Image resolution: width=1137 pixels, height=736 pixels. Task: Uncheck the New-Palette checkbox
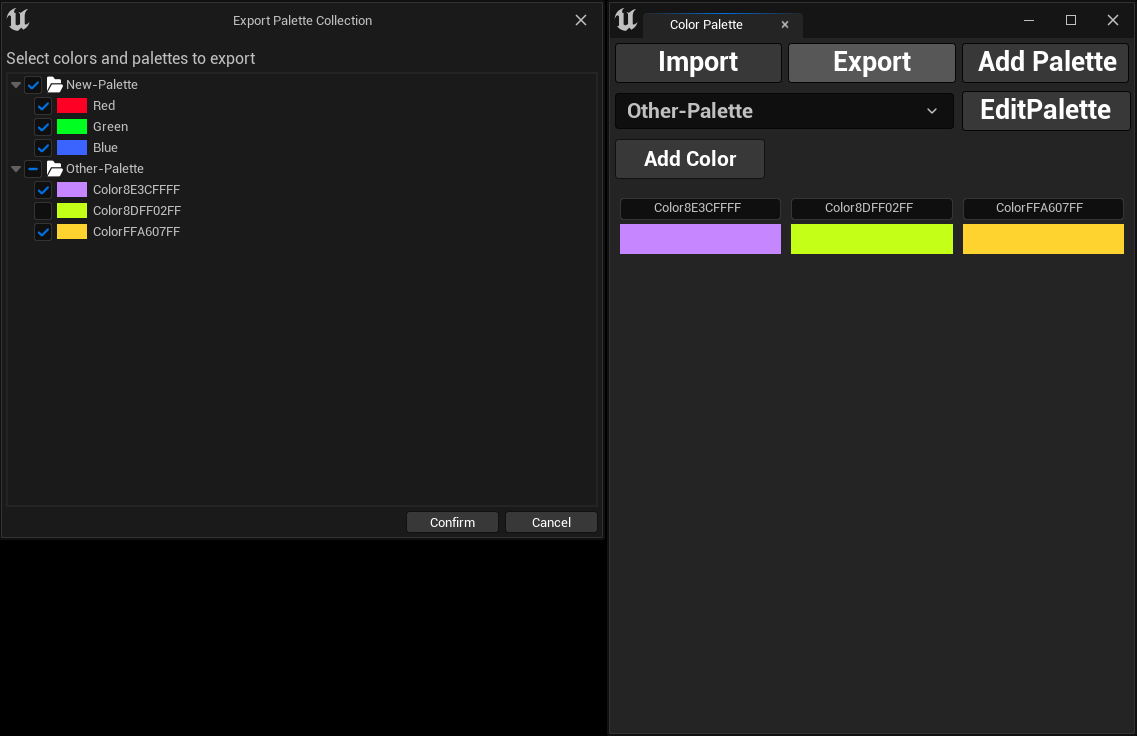[33, 84]
